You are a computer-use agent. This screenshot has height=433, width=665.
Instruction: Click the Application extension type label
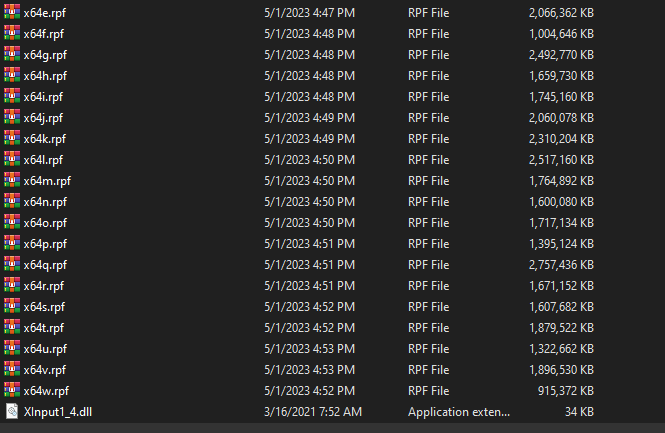[x=459, y=411]
